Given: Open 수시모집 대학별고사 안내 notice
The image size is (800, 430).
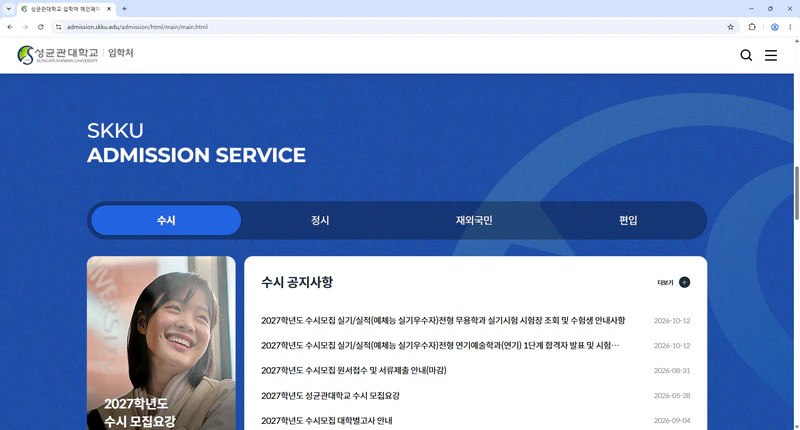Looking at the screenshot, I should click(x=327, y=420).
